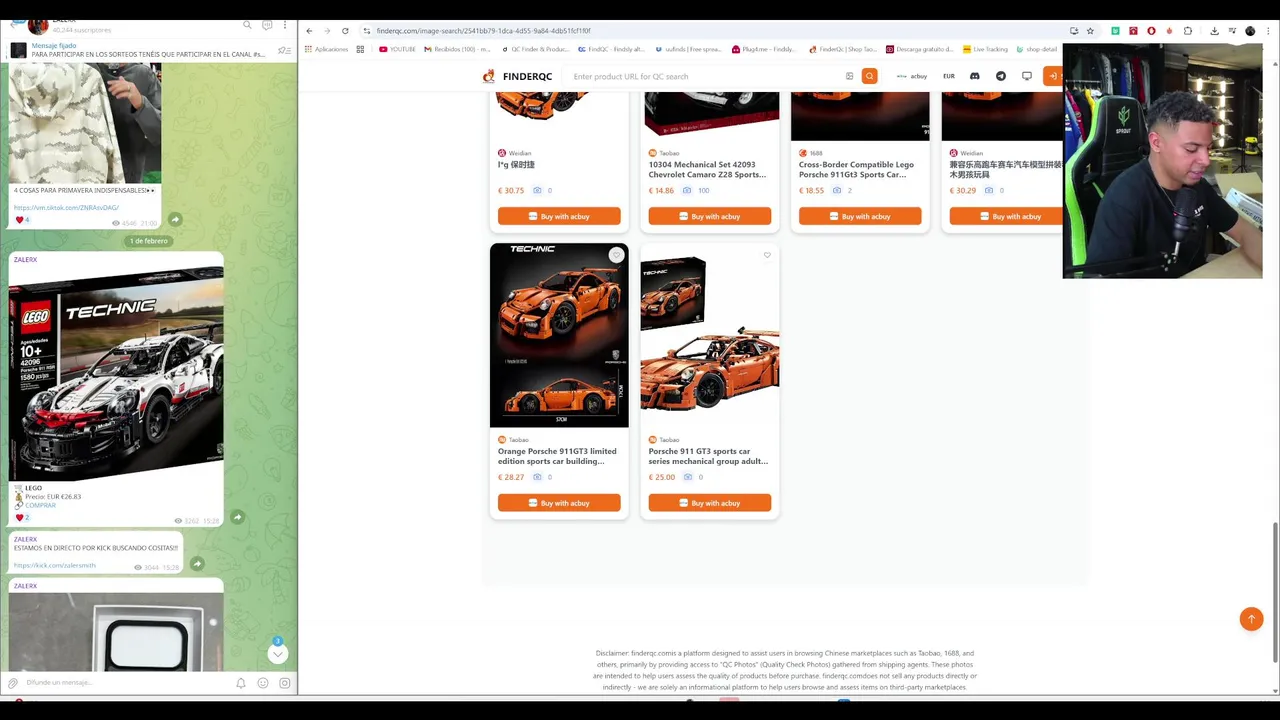
Task: Jump to latest messages with down-arrow button
Action: click(278, 654)
